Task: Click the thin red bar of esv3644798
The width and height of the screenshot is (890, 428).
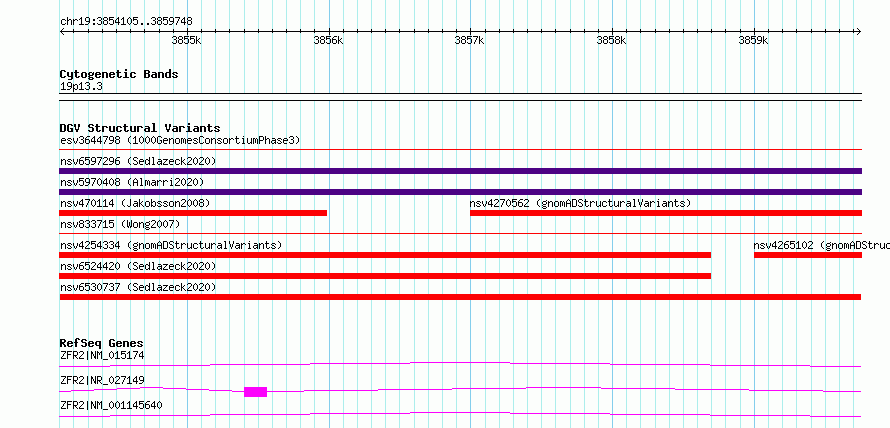Action: pos(460,150)
